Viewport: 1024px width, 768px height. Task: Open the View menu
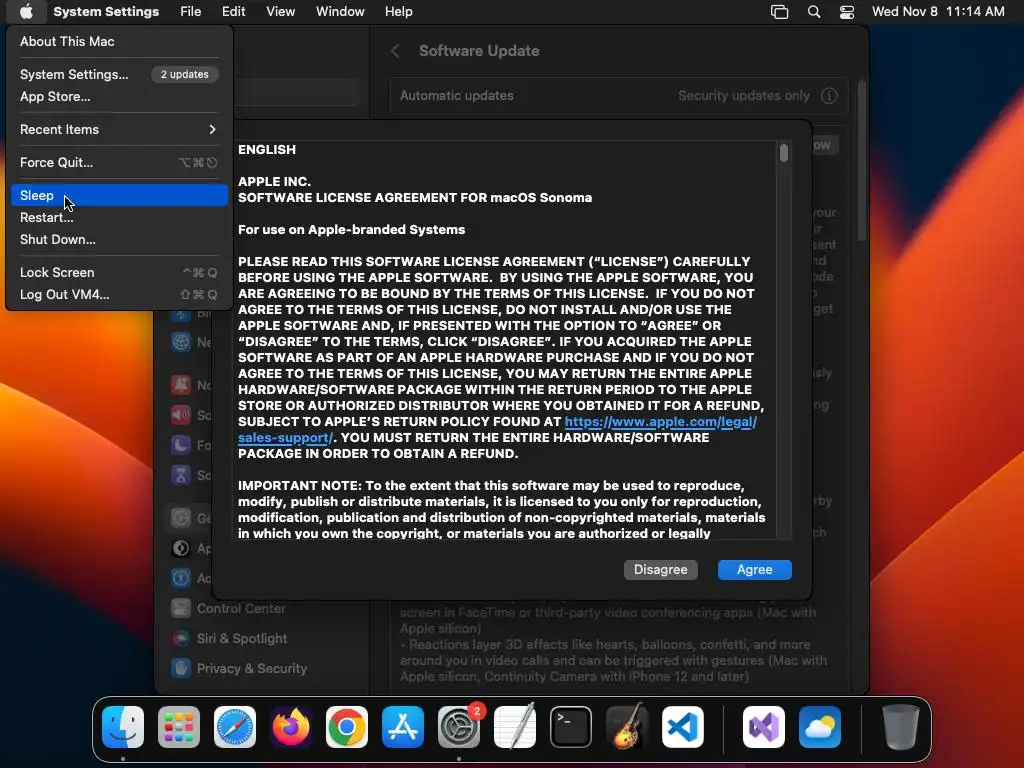(x=280, y=12)
